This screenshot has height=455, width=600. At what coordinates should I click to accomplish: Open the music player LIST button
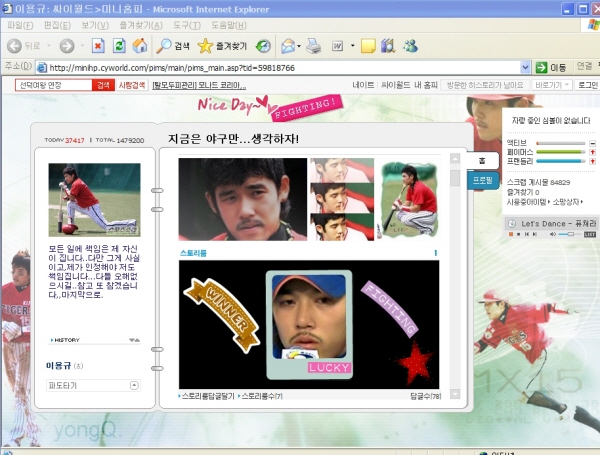(589, 234)
